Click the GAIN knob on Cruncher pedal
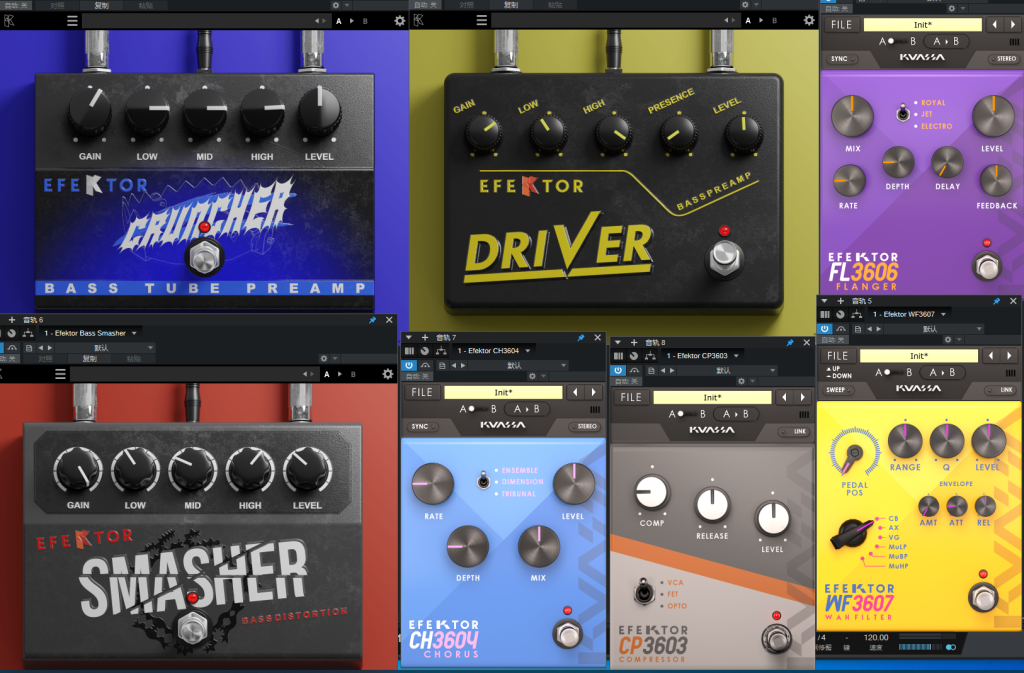Viewport: 1024px width, 673px height. pyautogui.click(x=89, y=111)
